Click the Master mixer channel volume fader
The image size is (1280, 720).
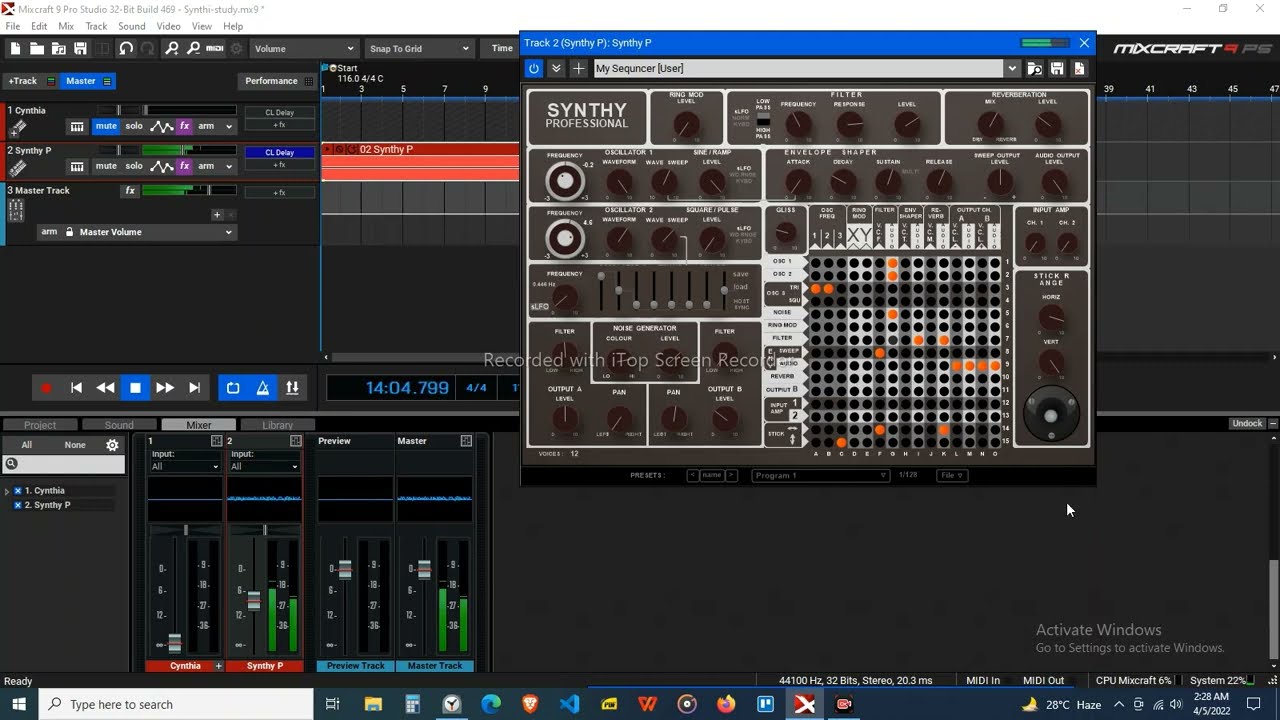tap(424, 570)
